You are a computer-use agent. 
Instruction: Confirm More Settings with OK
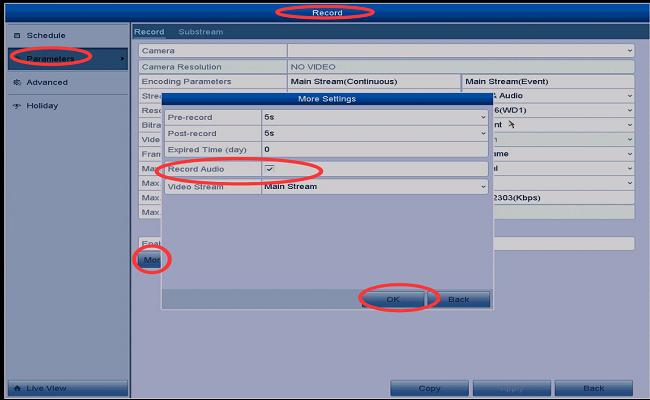pos(393,299)
